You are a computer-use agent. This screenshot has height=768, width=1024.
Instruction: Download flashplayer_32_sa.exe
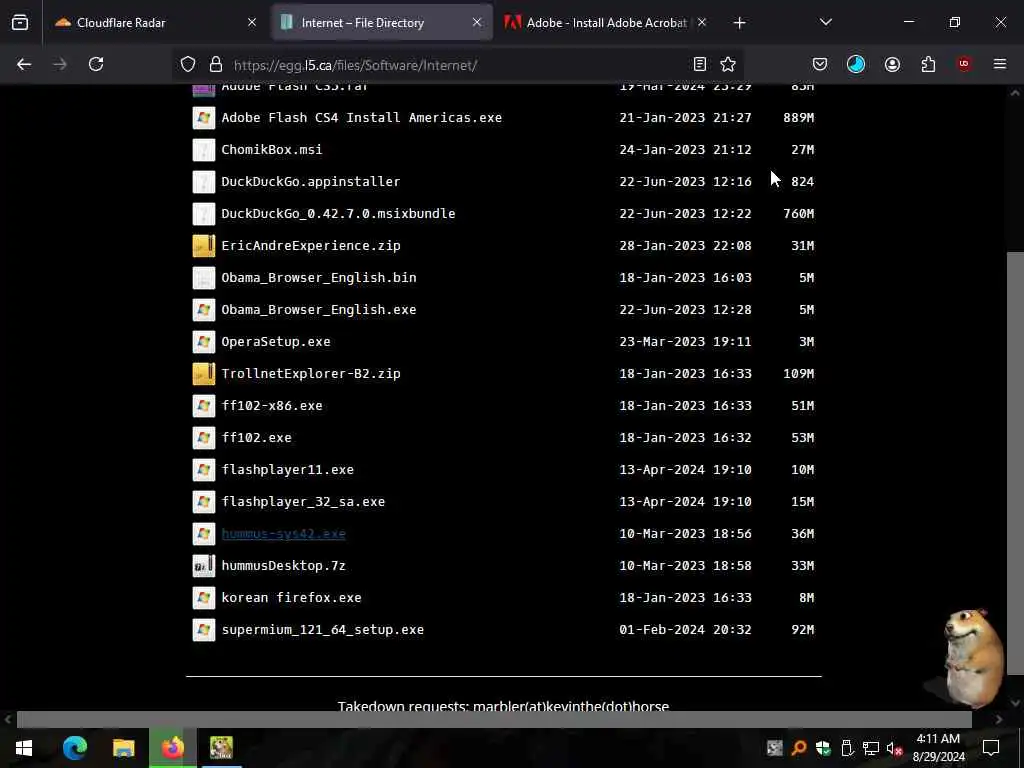point(303,502)
